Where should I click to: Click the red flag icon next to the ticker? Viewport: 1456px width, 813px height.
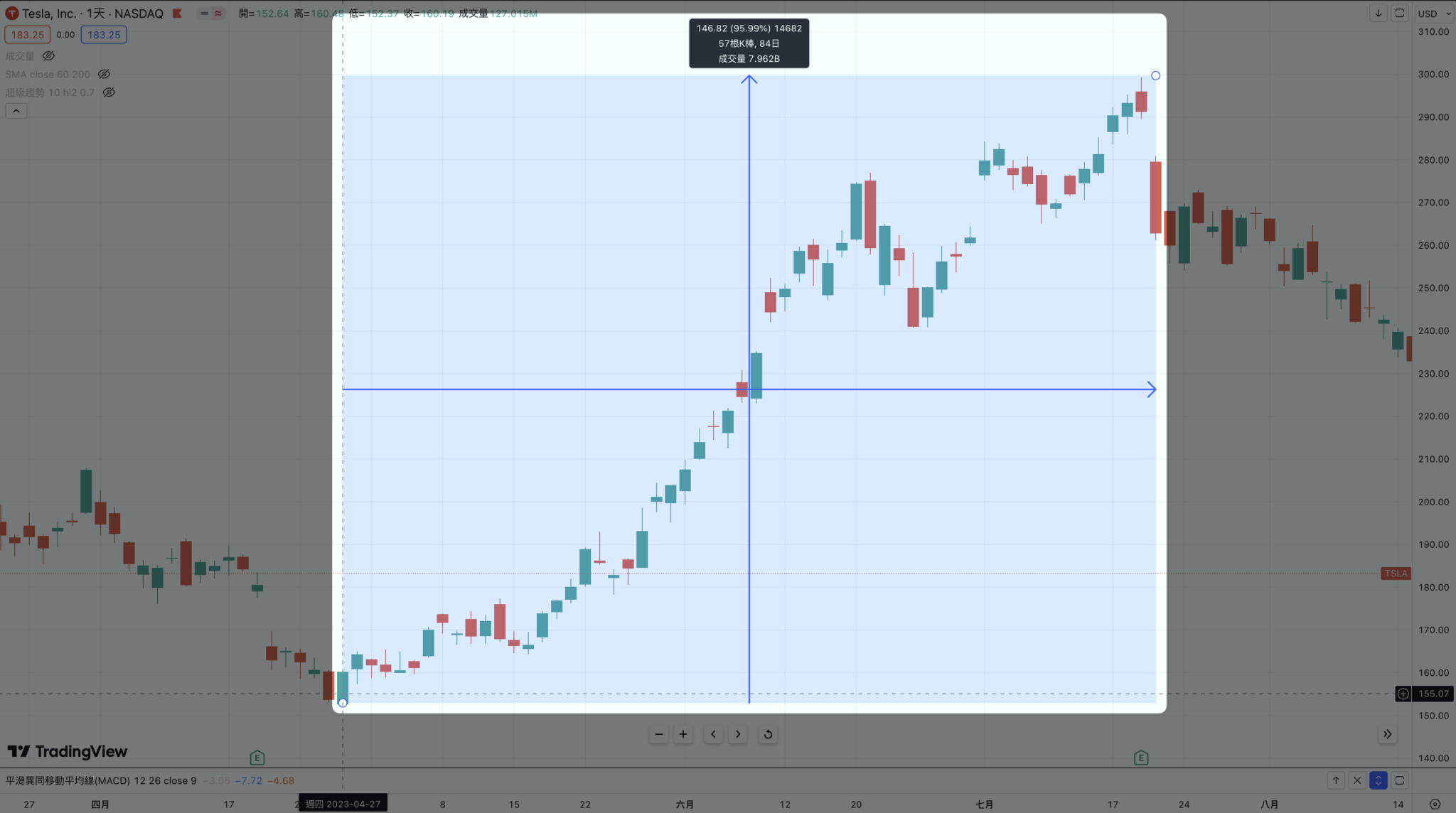177,13
